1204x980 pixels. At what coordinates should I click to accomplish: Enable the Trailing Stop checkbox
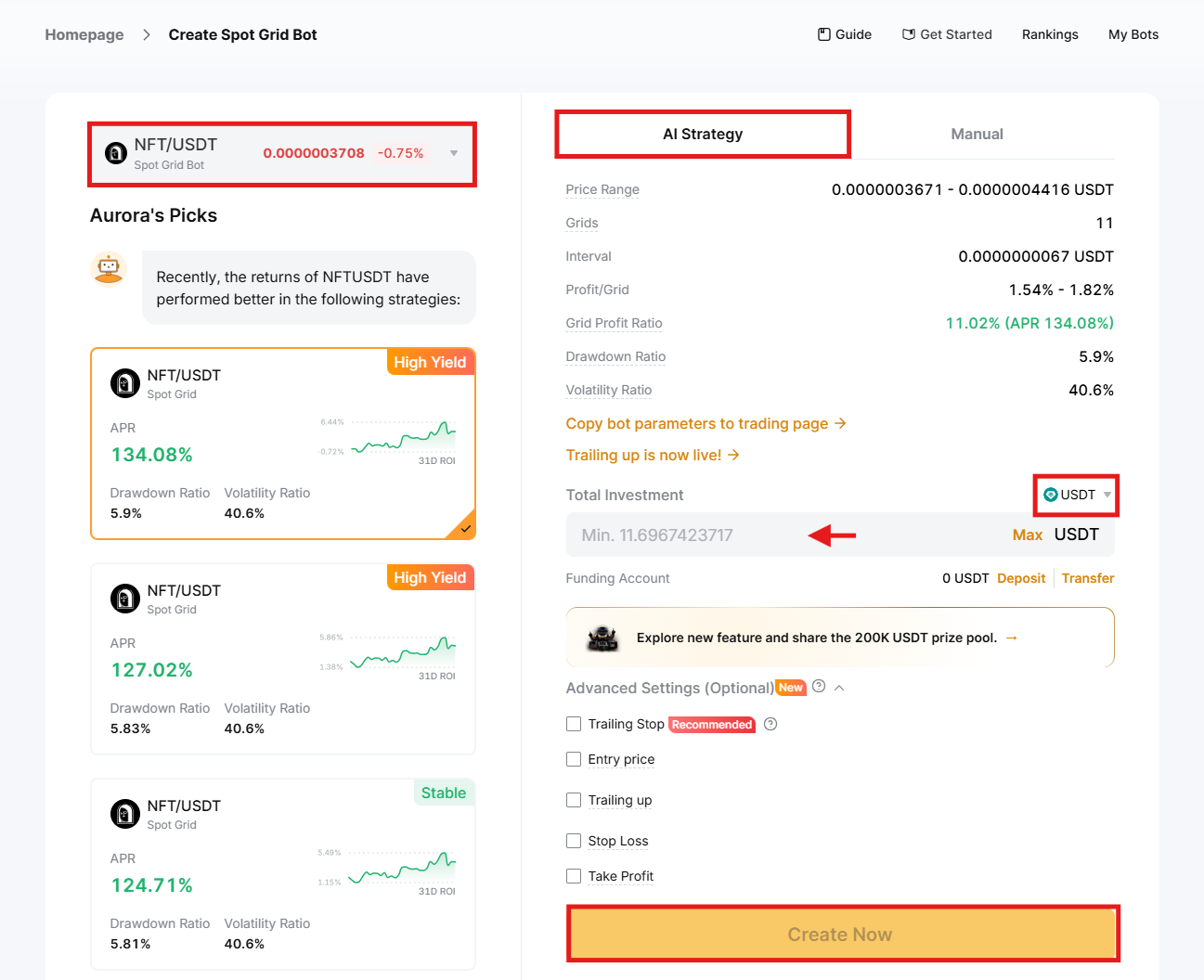click(x=574, y=724)
